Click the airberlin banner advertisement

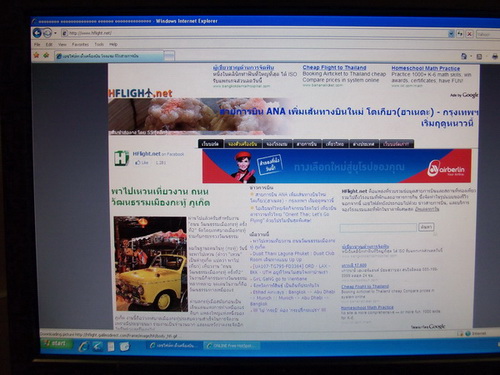coord(337,166)
